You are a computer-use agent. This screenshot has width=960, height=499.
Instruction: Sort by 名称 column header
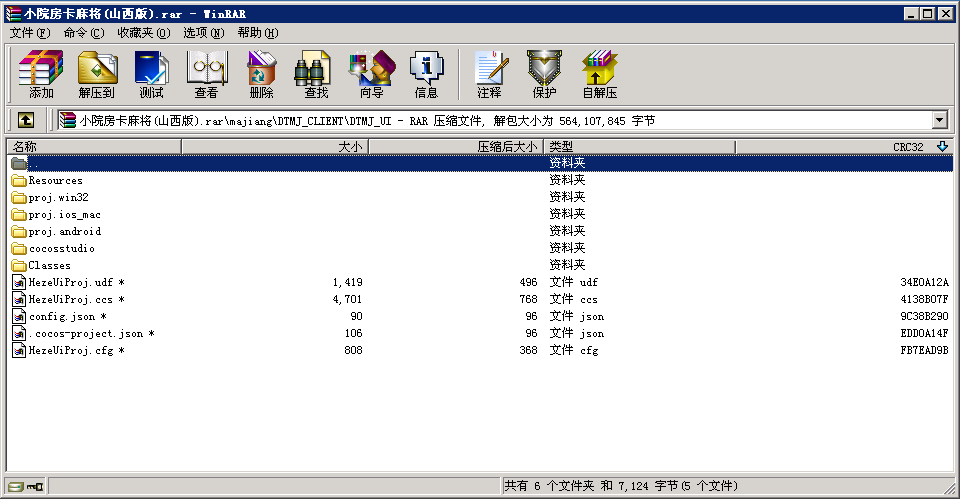(94, 147)
